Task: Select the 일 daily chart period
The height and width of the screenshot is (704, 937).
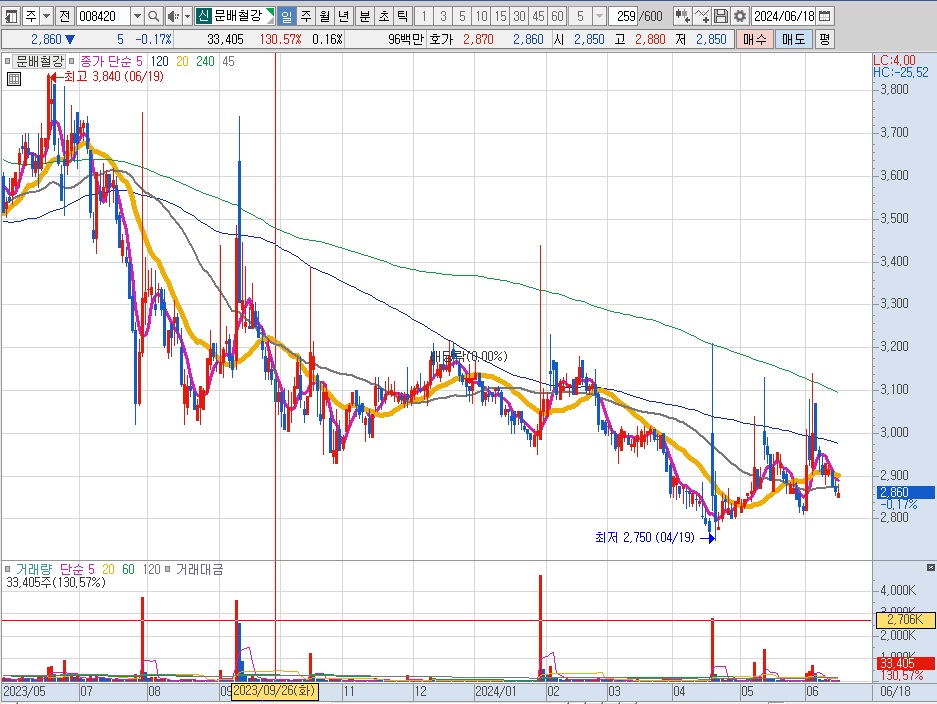Action: (287, 16)
